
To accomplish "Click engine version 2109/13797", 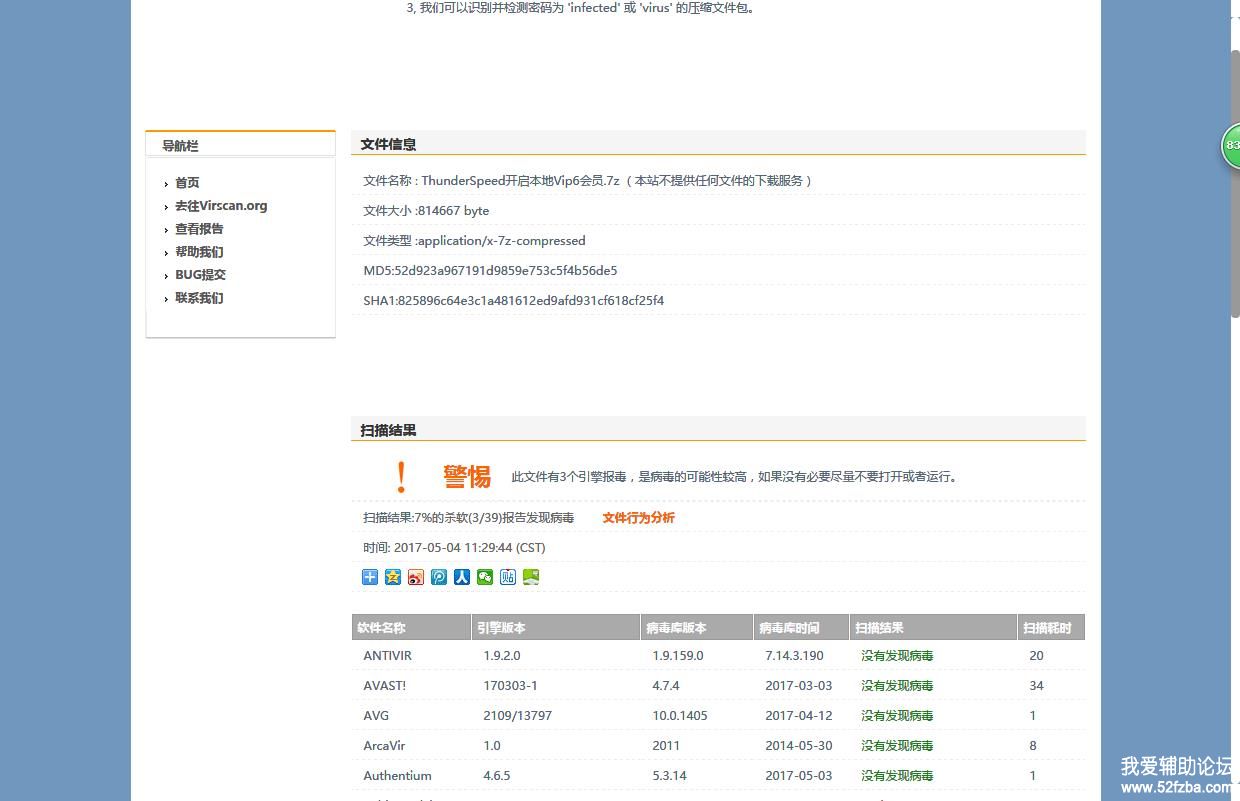I will point(517,716).
